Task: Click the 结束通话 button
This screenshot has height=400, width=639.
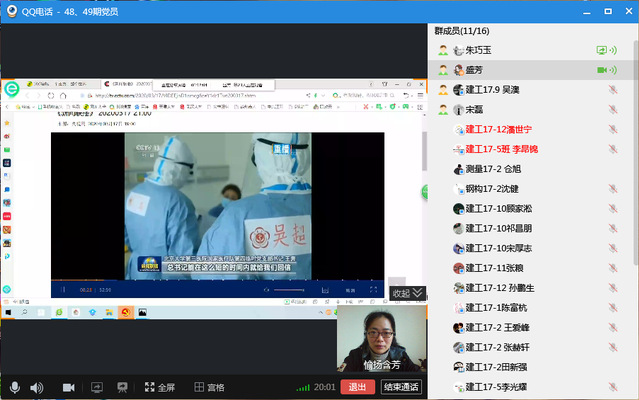Action: tap(401, 387)
